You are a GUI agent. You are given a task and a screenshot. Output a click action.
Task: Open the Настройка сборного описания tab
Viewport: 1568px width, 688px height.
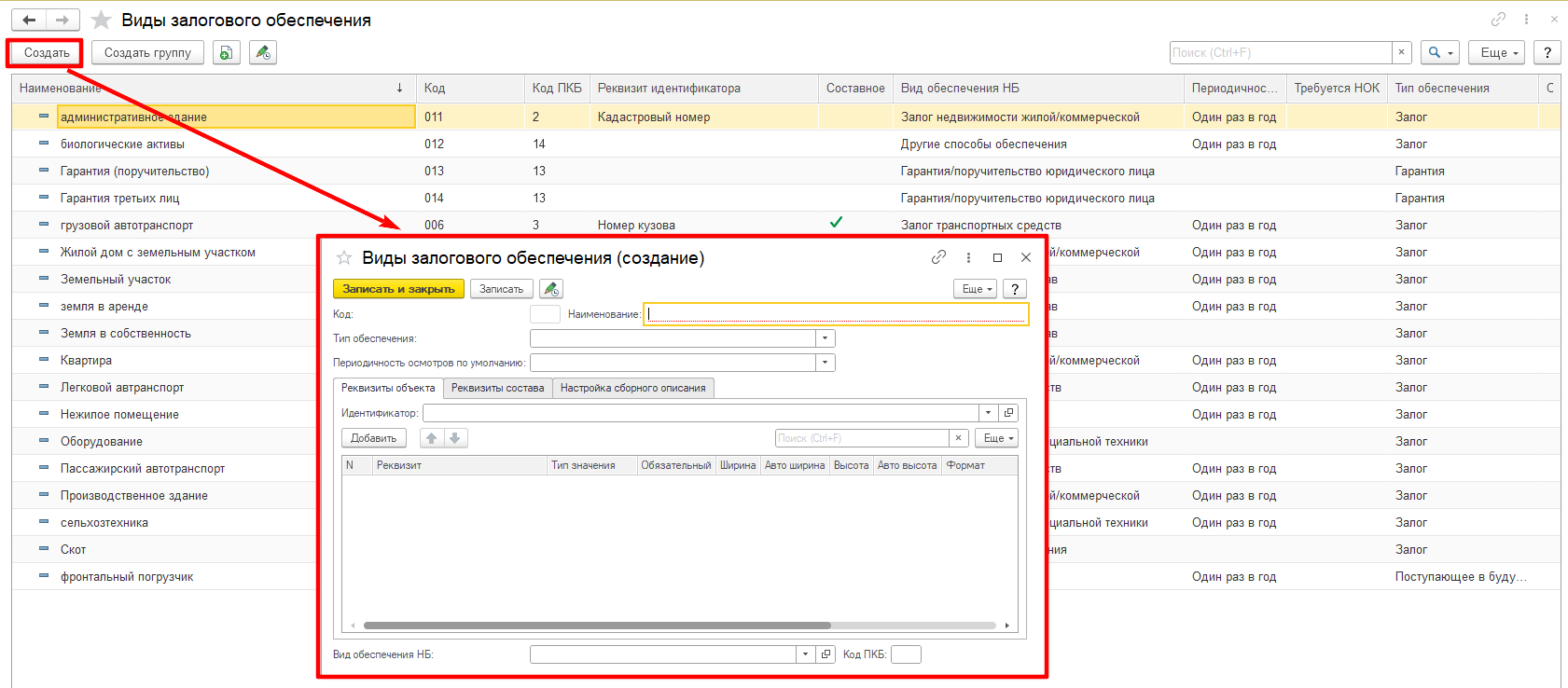[x=633, y=388]
